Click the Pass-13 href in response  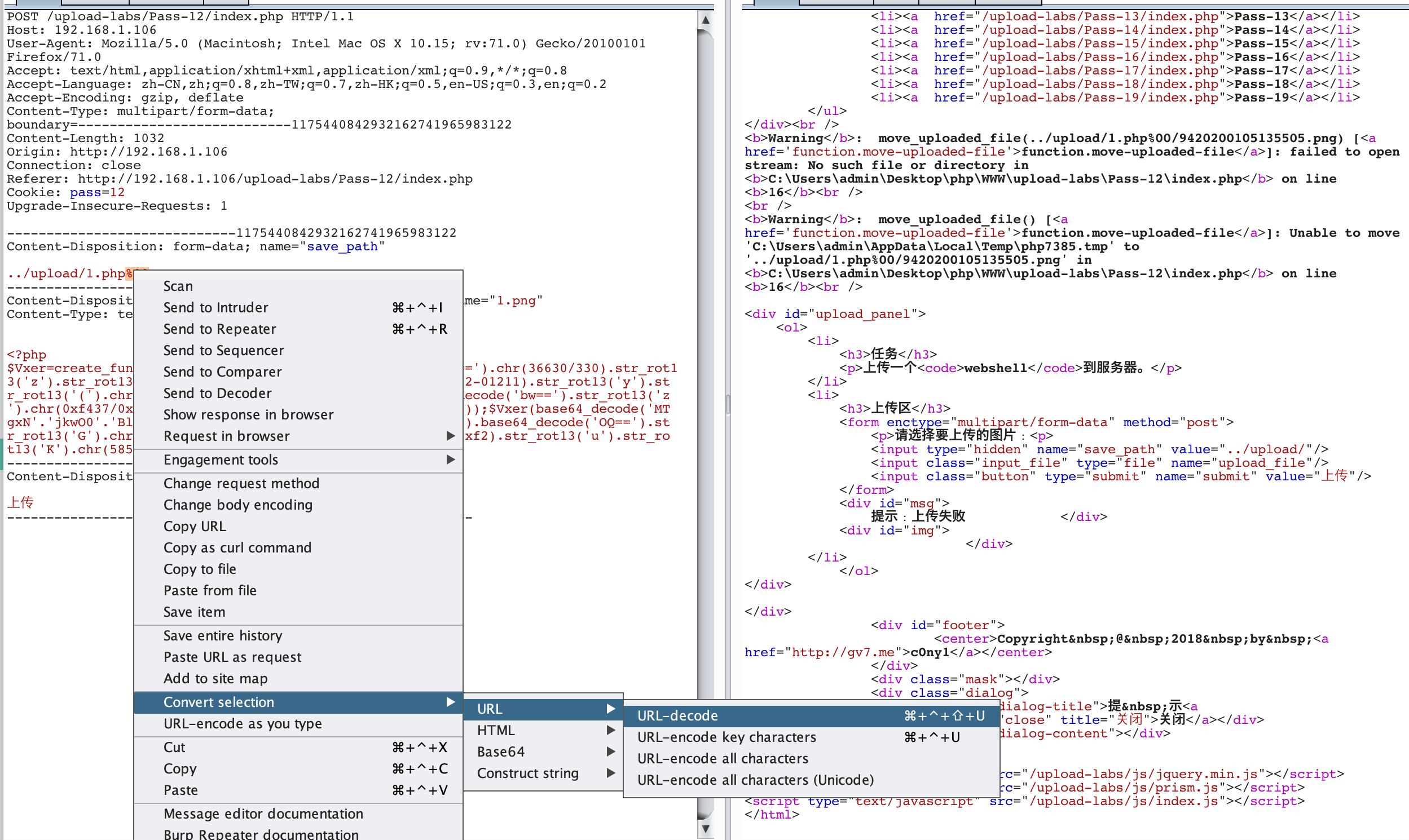click(1100, 16)
